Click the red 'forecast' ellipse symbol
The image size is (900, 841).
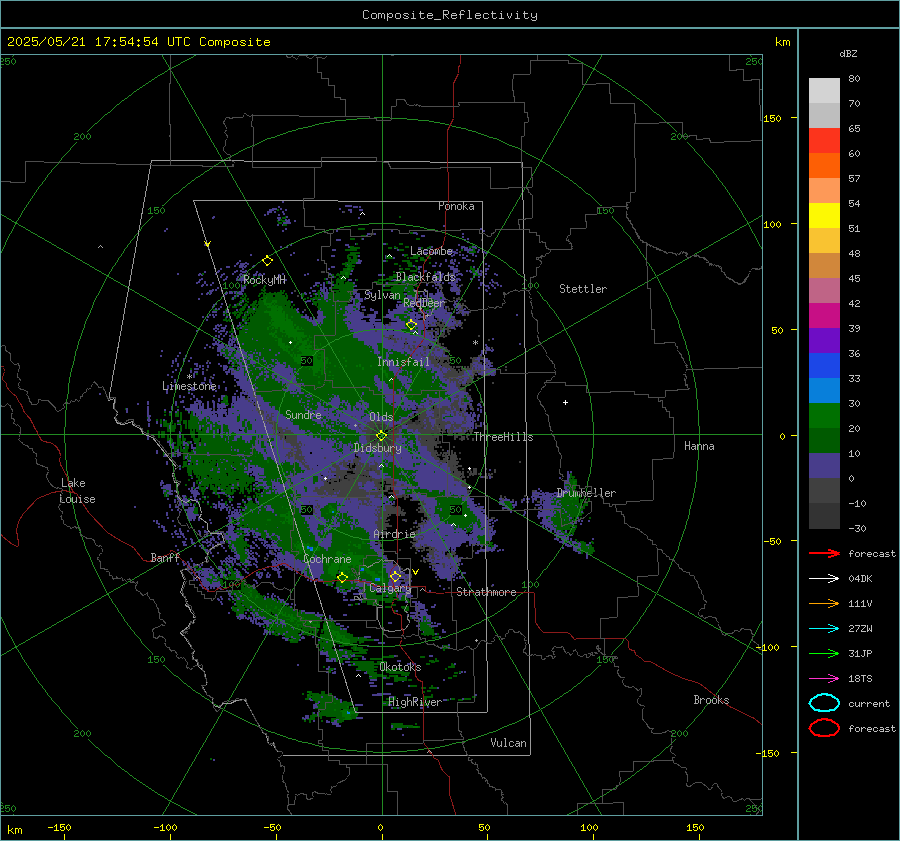click(824, 728)
